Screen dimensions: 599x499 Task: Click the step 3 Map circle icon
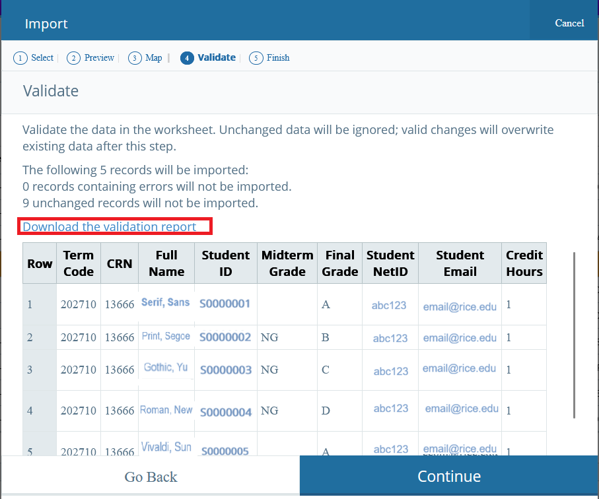134,58
